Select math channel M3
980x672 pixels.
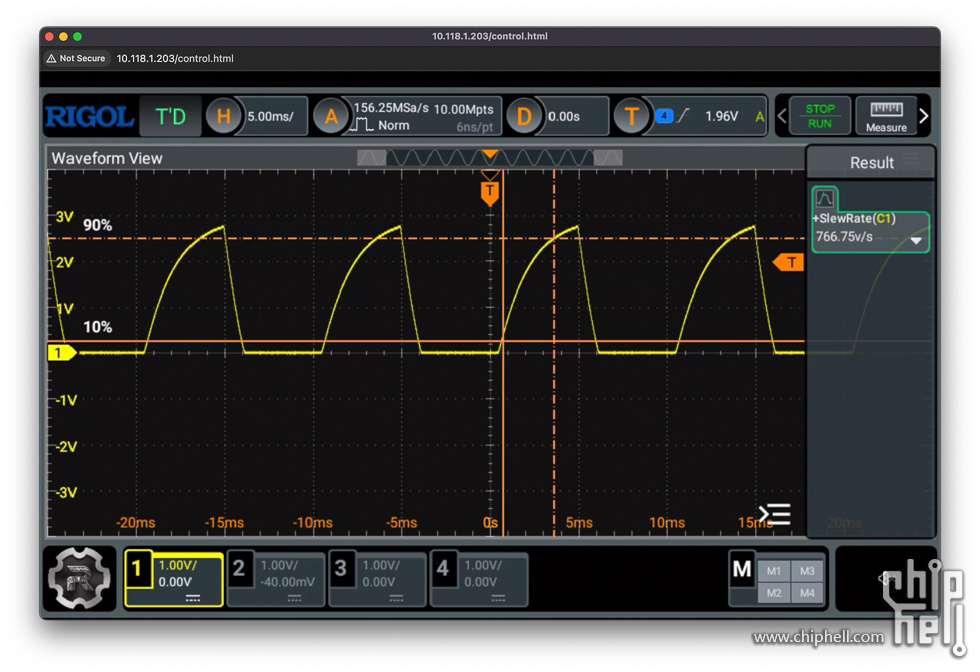click(x=807, y=571)
